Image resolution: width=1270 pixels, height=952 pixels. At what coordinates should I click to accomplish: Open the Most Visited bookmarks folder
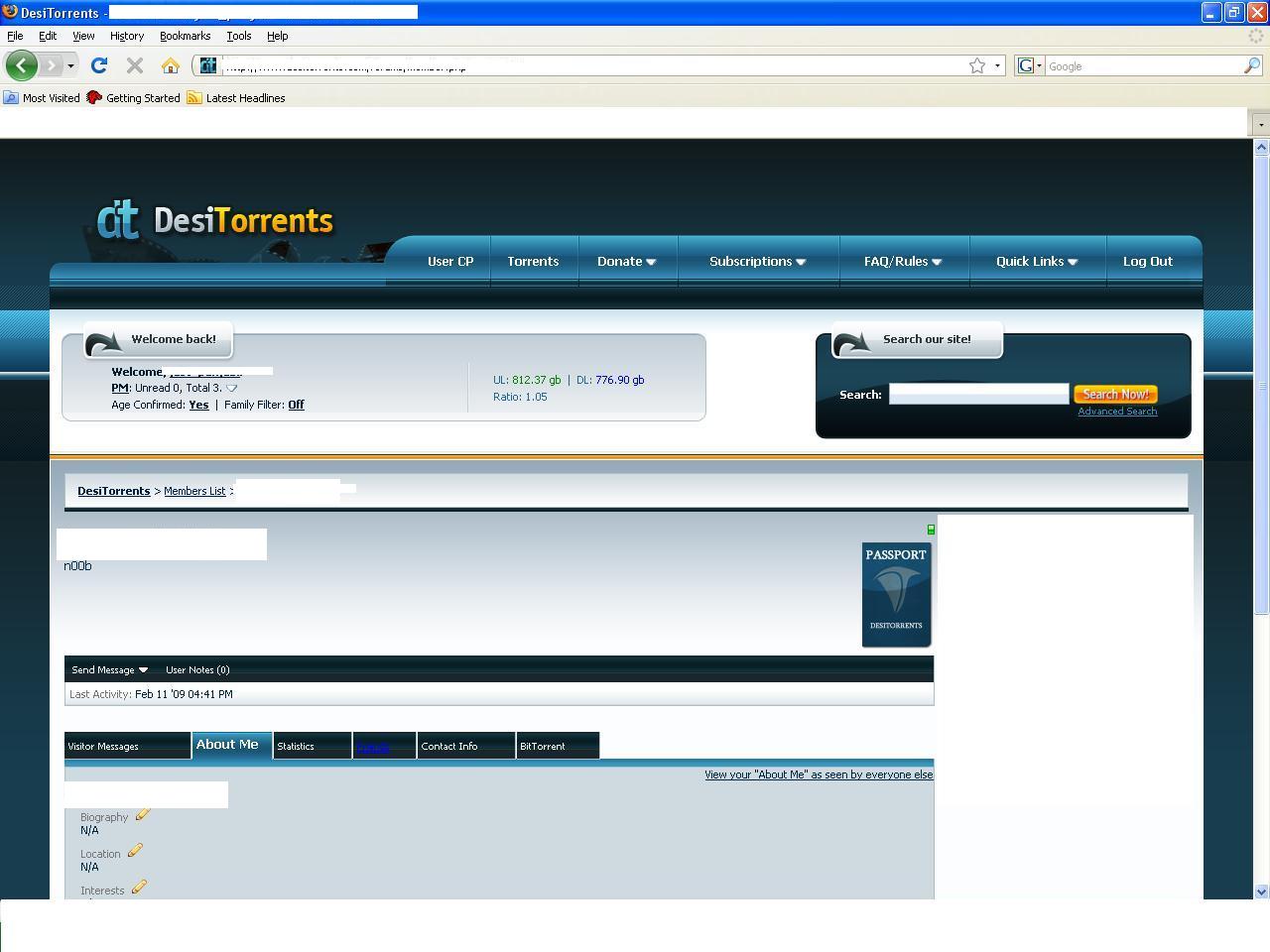(x=42, y=97)
